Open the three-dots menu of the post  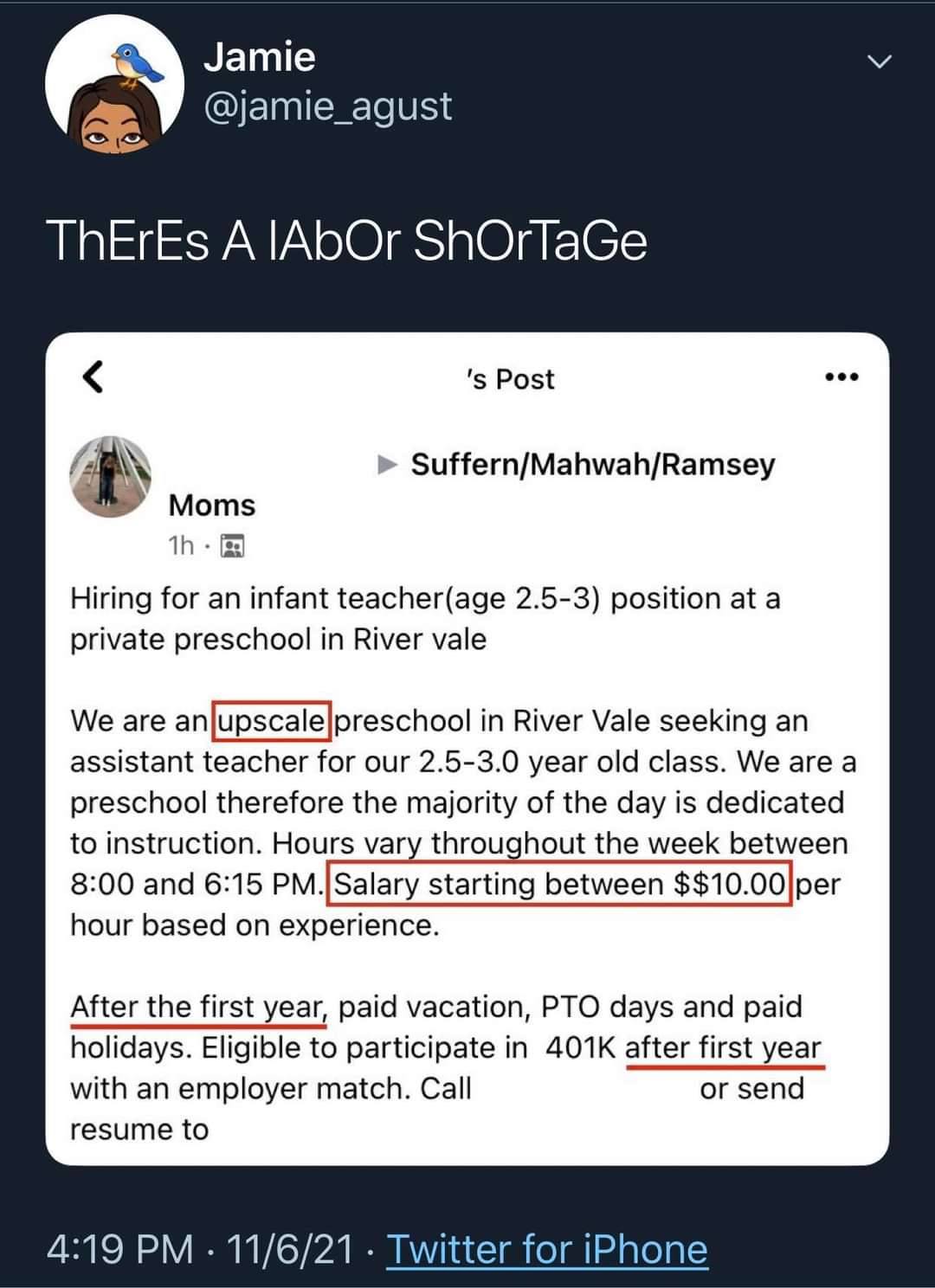pyautogui.click(x=841, y=377)
